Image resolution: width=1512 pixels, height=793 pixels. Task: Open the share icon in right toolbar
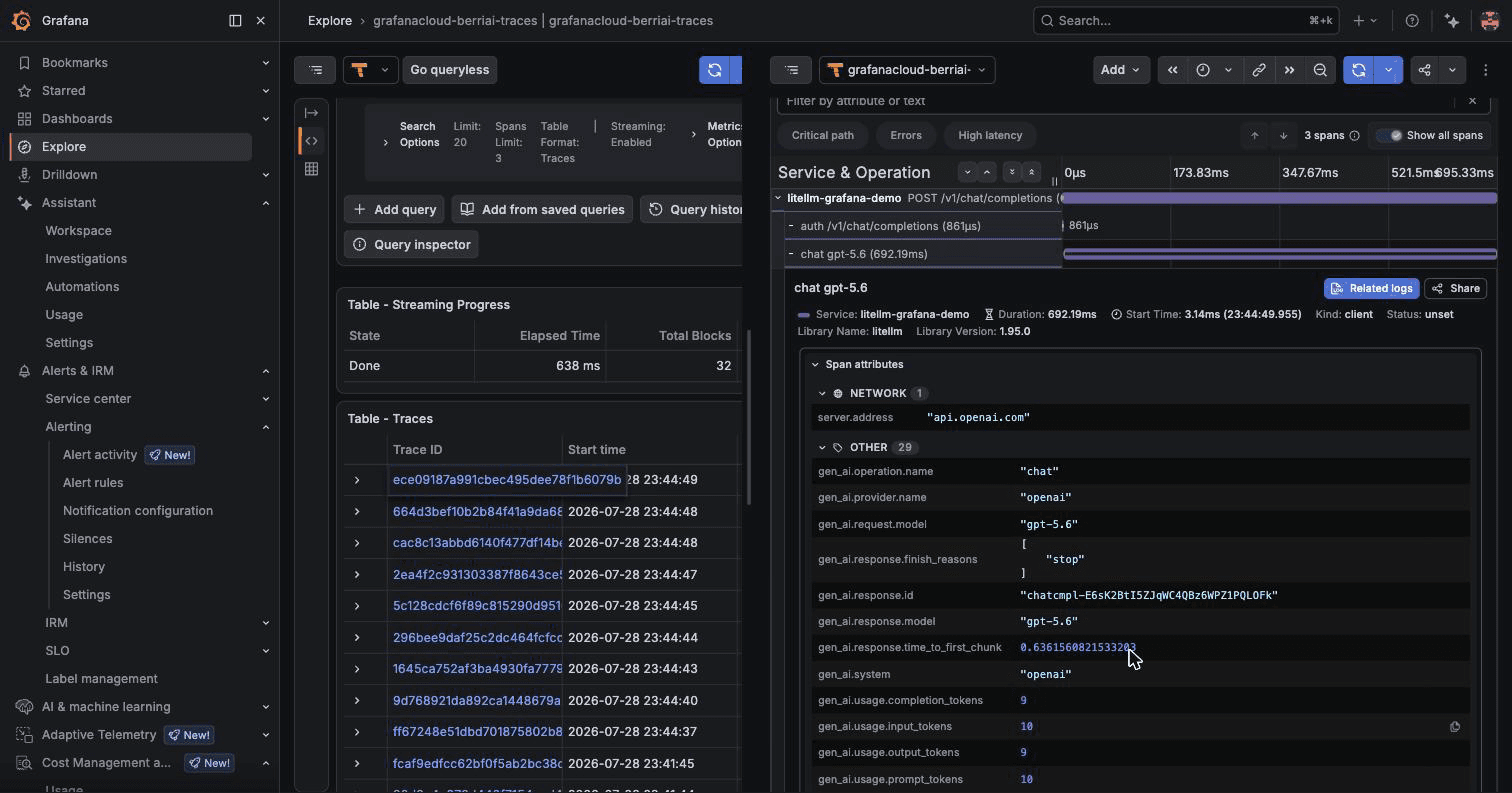coord(1425,70)
